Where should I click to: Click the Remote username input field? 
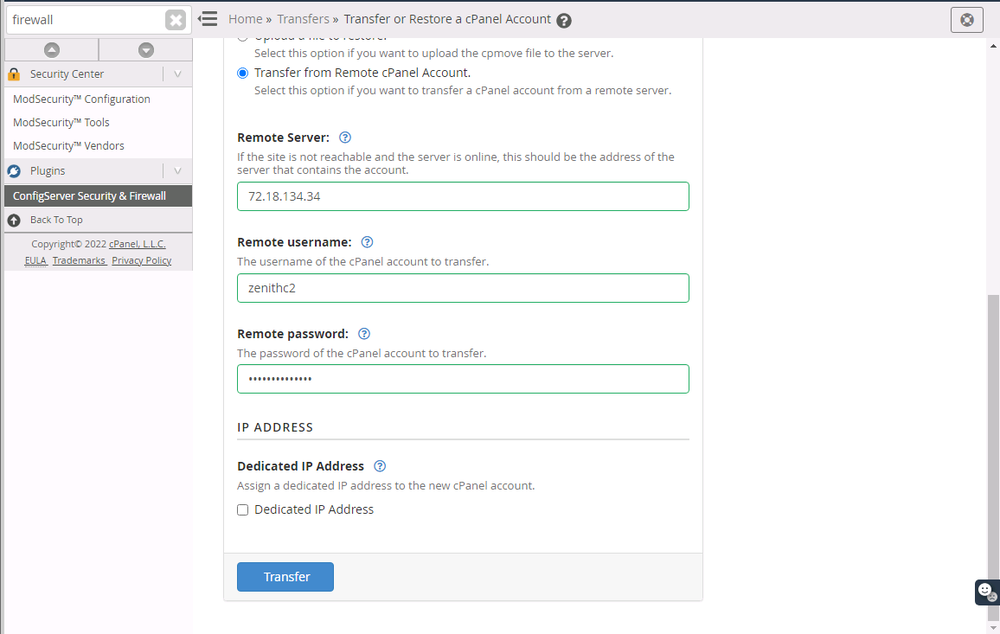click(x=463, y=288)
